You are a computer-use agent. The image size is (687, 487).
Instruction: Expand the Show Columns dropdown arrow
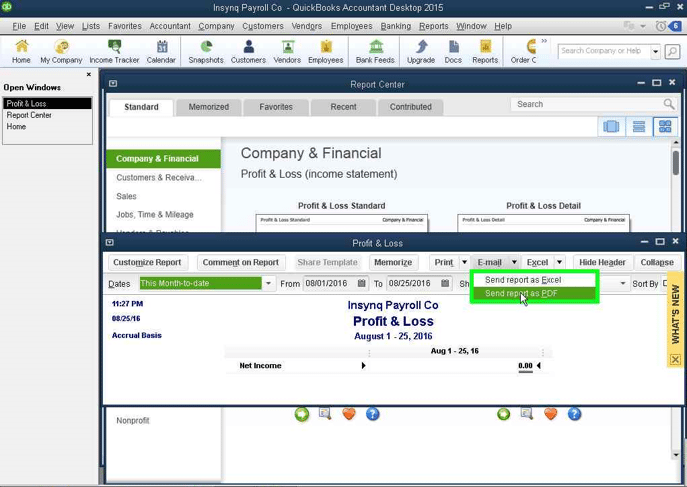coord(623,284)
